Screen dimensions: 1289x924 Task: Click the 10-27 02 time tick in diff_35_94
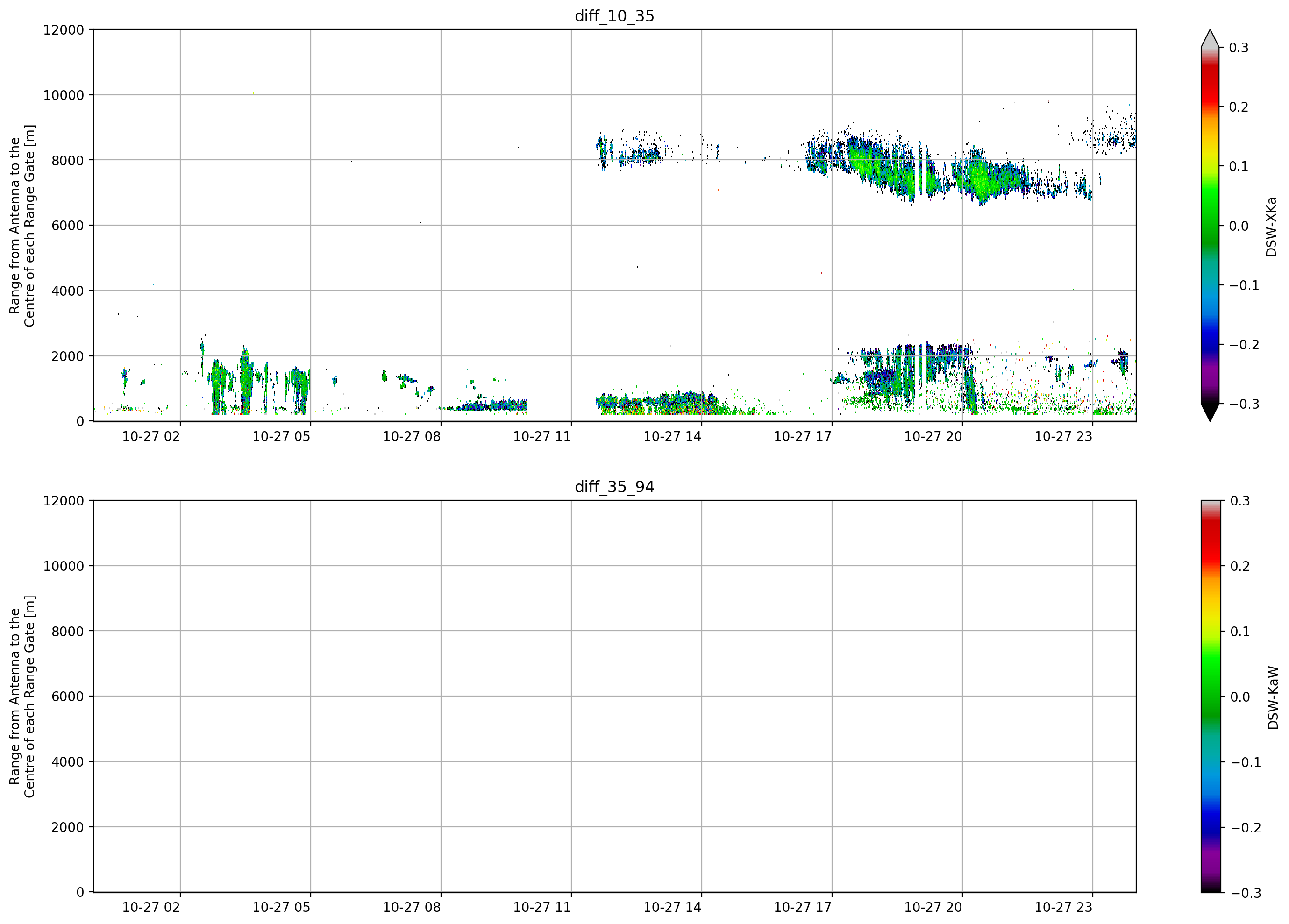[151, 908]
